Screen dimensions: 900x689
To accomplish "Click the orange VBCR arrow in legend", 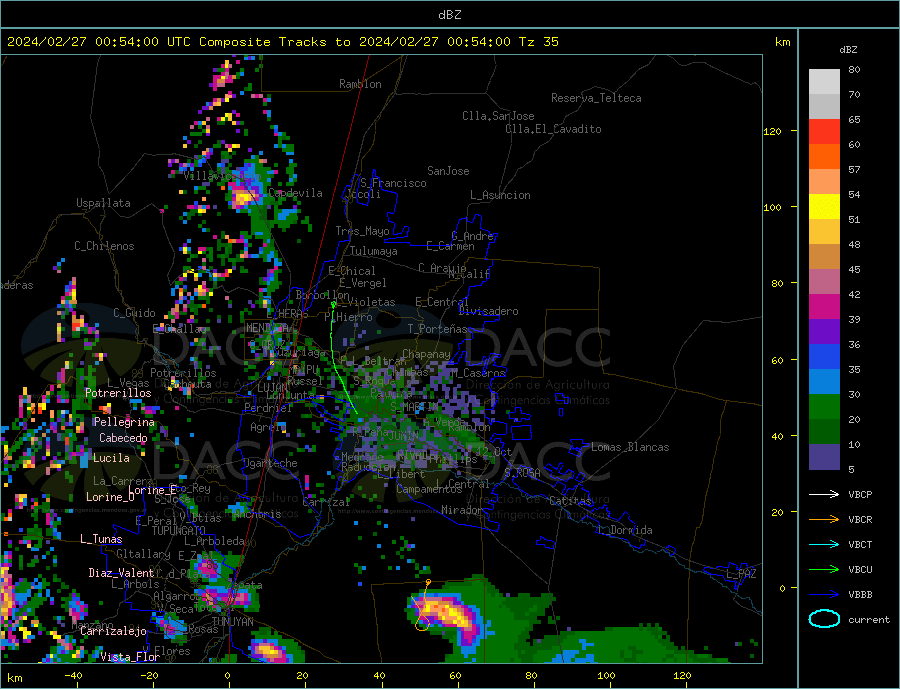I will coord(824,520).
